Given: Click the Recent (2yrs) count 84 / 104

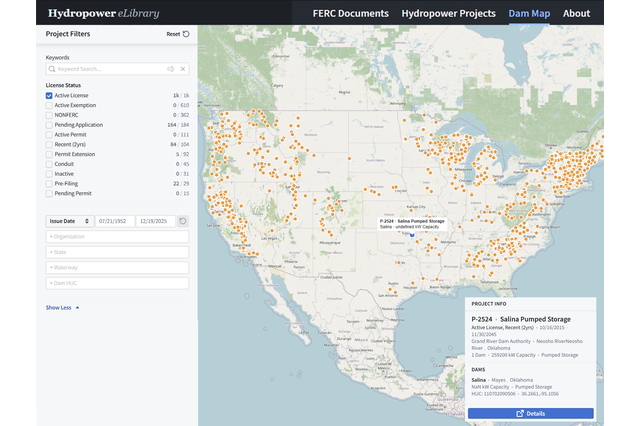Looking at the screenshot, I should (180, 144).
